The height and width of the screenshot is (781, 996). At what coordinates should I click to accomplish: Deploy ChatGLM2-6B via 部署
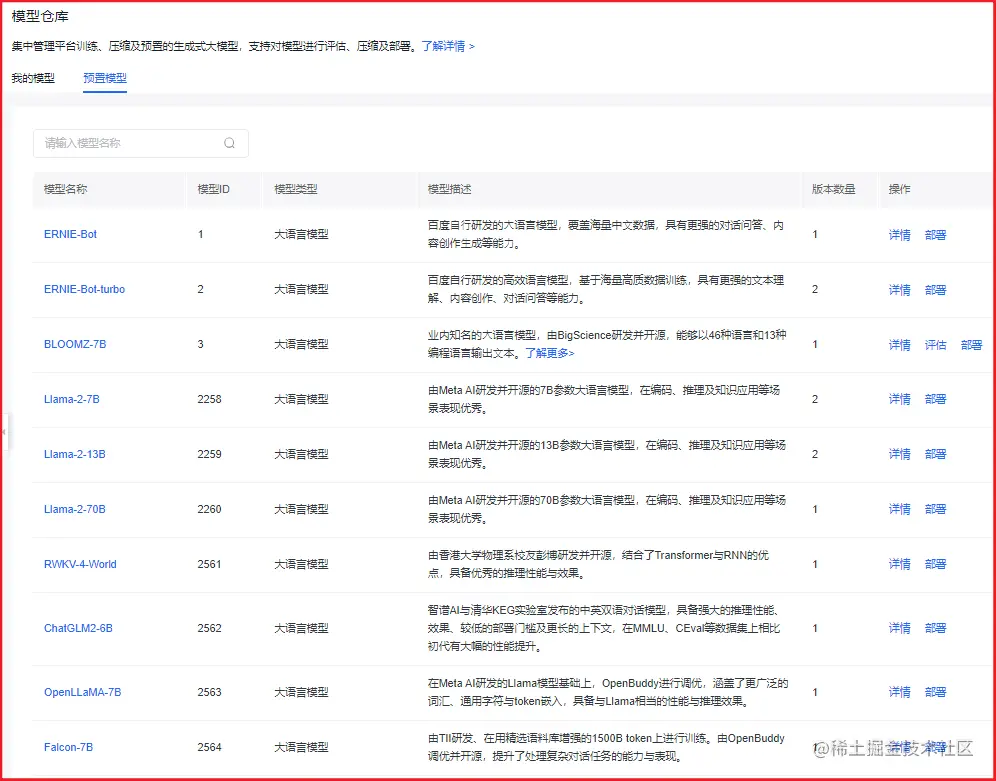(x=936, y=628)
